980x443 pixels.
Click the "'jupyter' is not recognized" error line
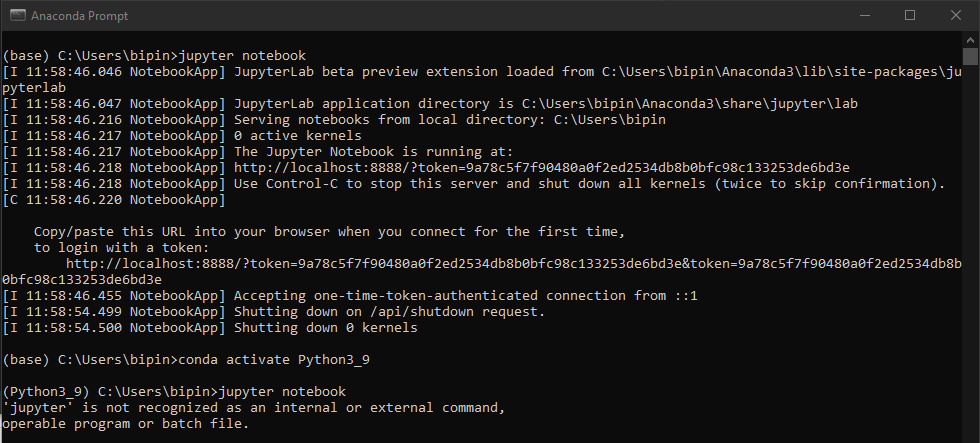(253, 408)
